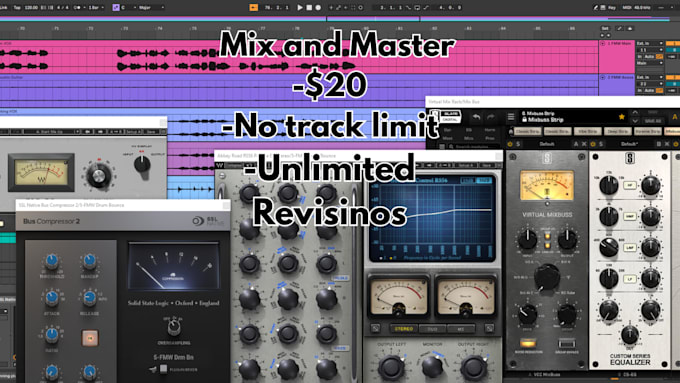680x383 pixels.
Task: Toggle the Key map mode button
Action: pyautogui.click(x=612, y=7)
